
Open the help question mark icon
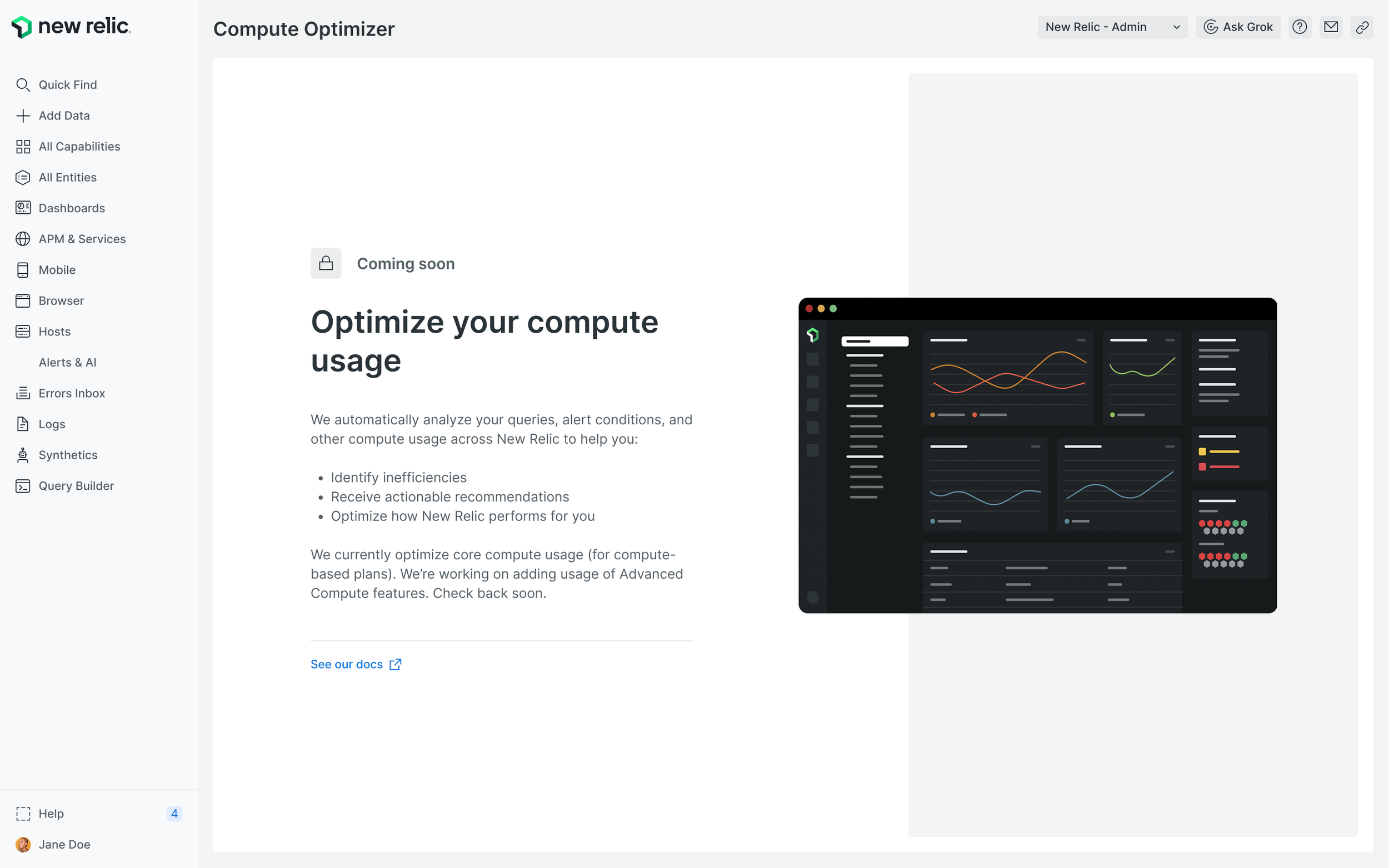tap(1300, 27)
